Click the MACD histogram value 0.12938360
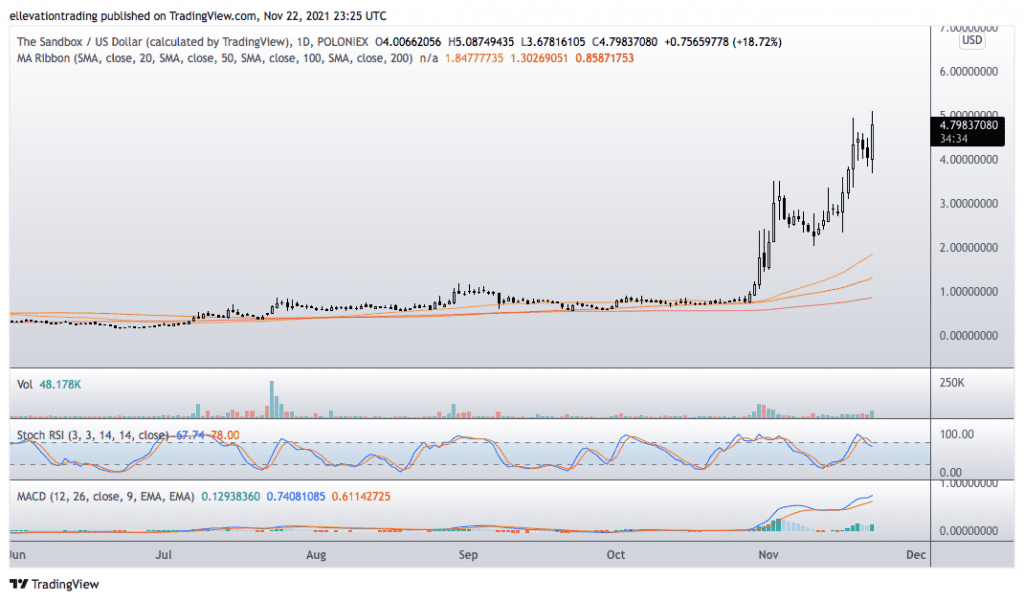The width and height of the screenshot is (1024, 601). tap(231, 496)
